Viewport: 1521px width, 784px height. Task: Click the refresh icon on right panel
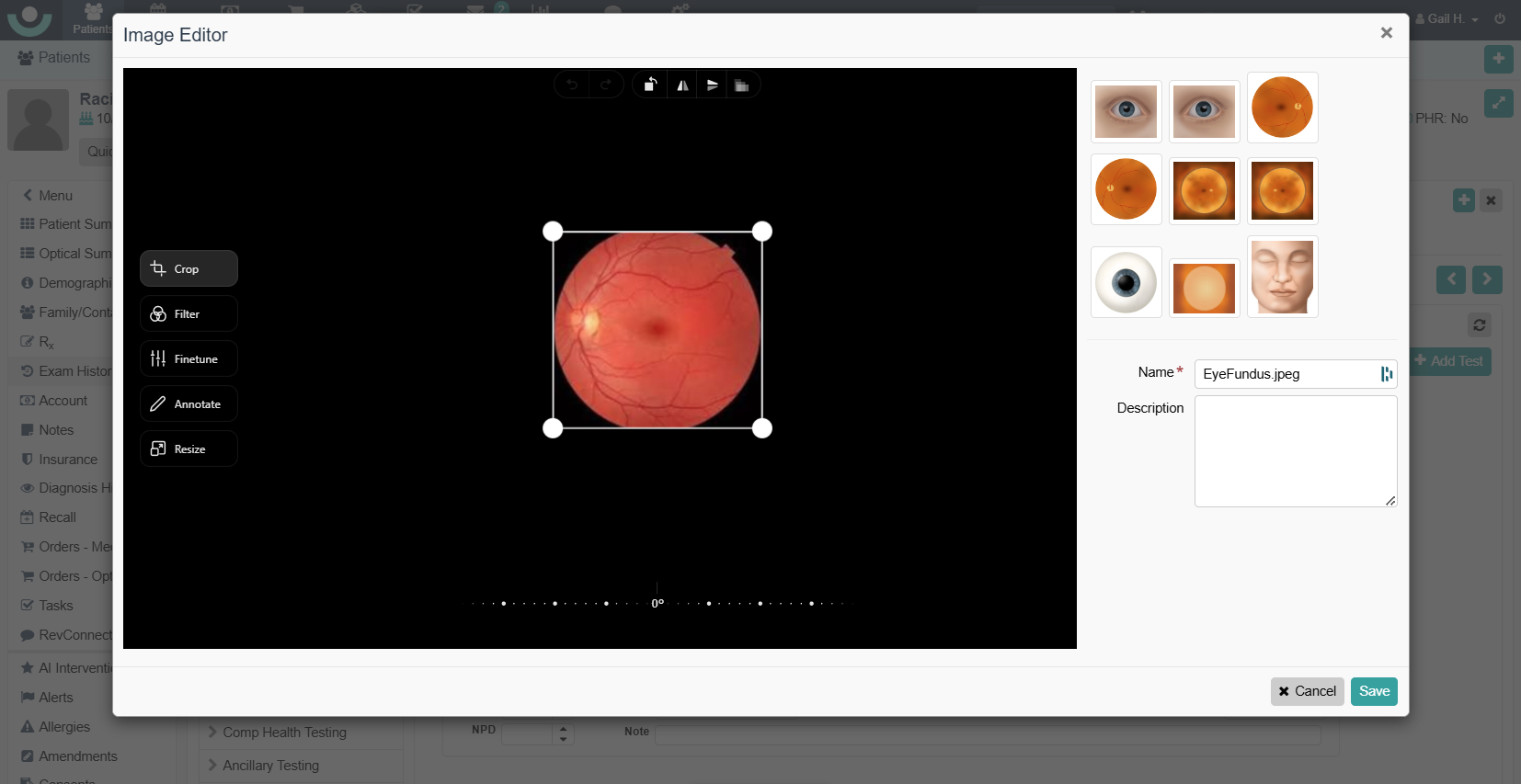[x=1480, y=324]
